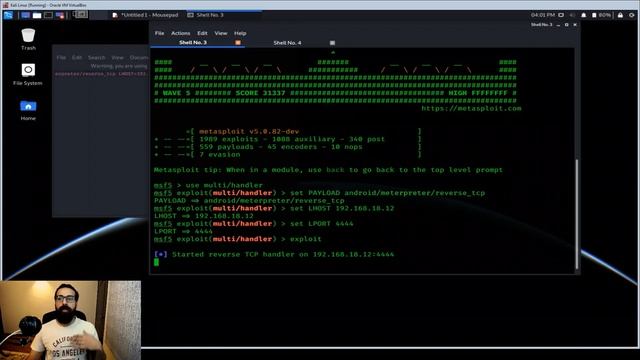Click the red-badged panel launcher icon
Screen dimensions: 640x360
(x=60, y=15)
